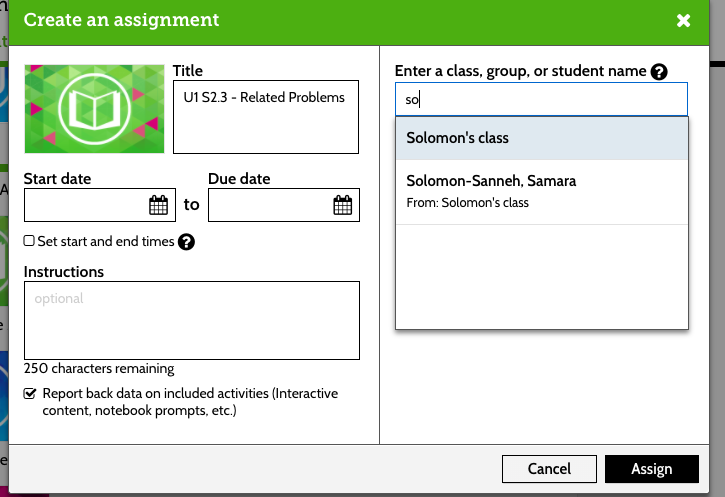Click help icon next to start and end times
This screenshot has width=725, height=497.
186,242
